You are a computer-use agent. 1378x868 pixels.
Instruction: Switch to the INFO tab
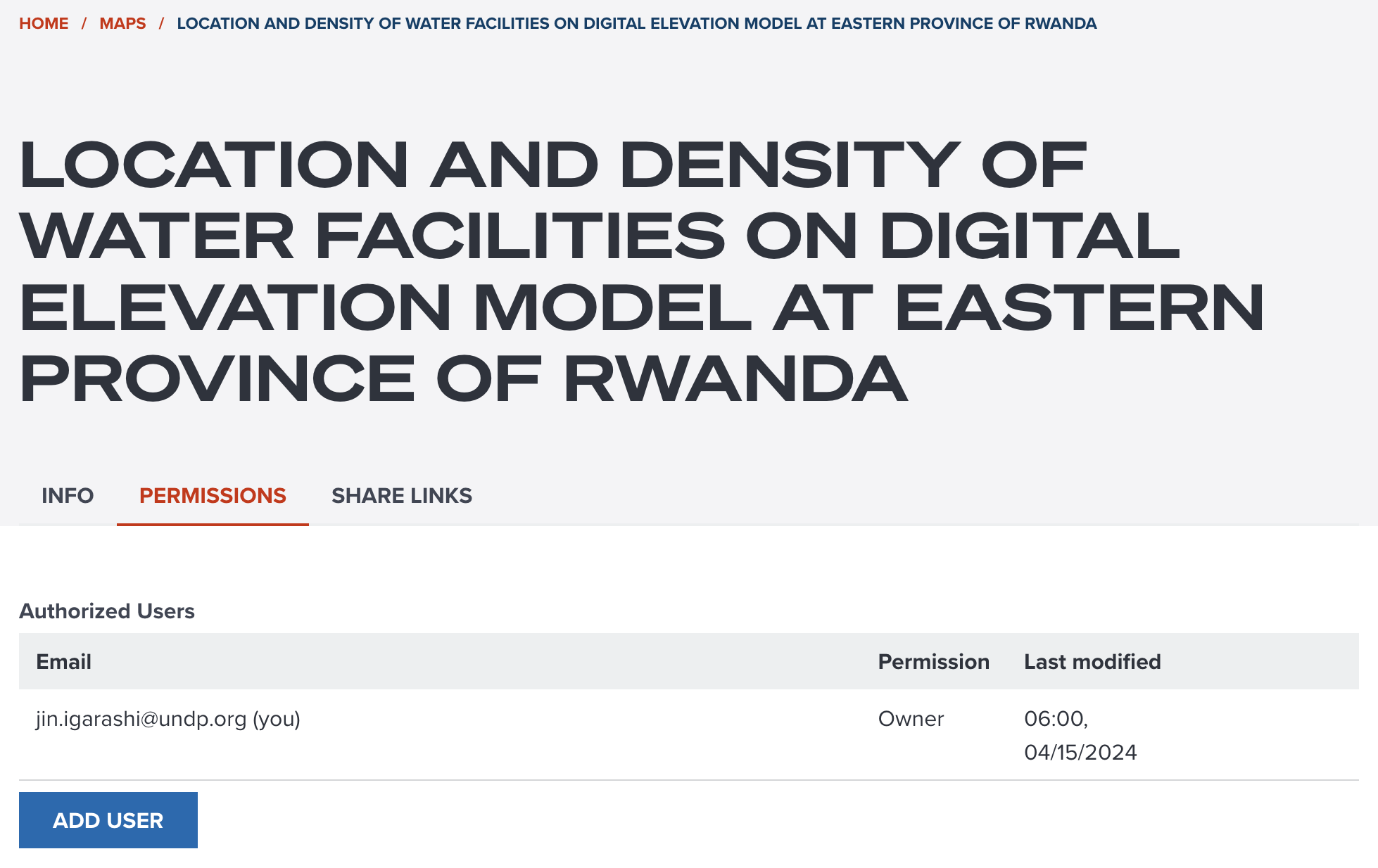(68, 496)
